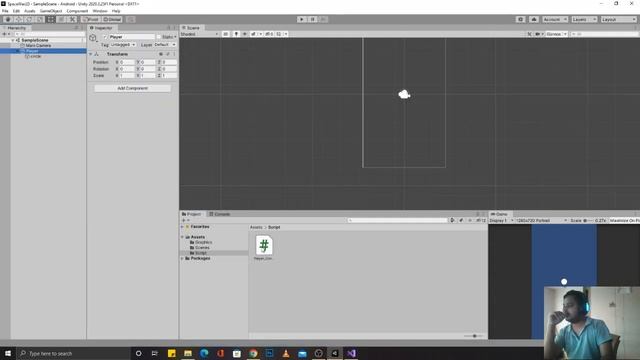Viewport: 640px width, 360px height.
Task: Open the Layout dropdown
Action: 618,19
